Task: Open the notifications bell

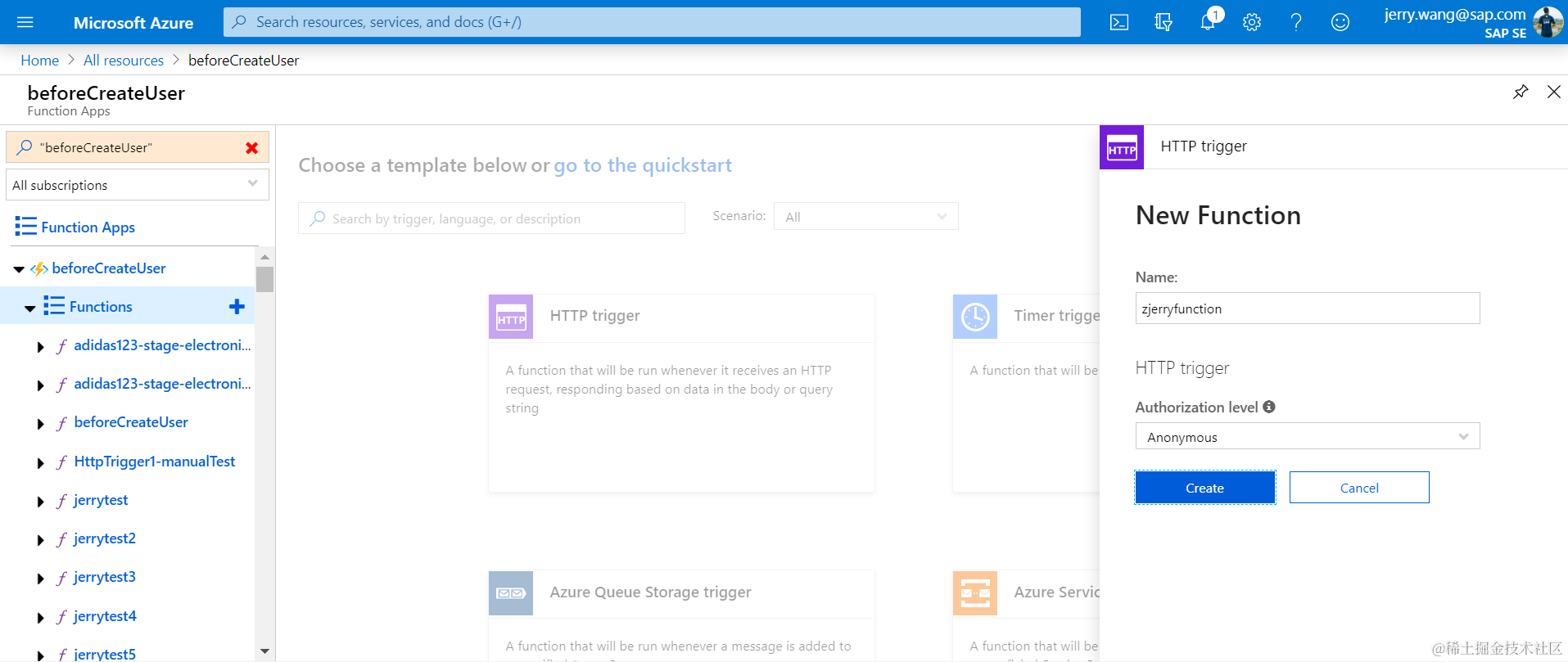Action: pyautogui.click(x=1208, y=22)
